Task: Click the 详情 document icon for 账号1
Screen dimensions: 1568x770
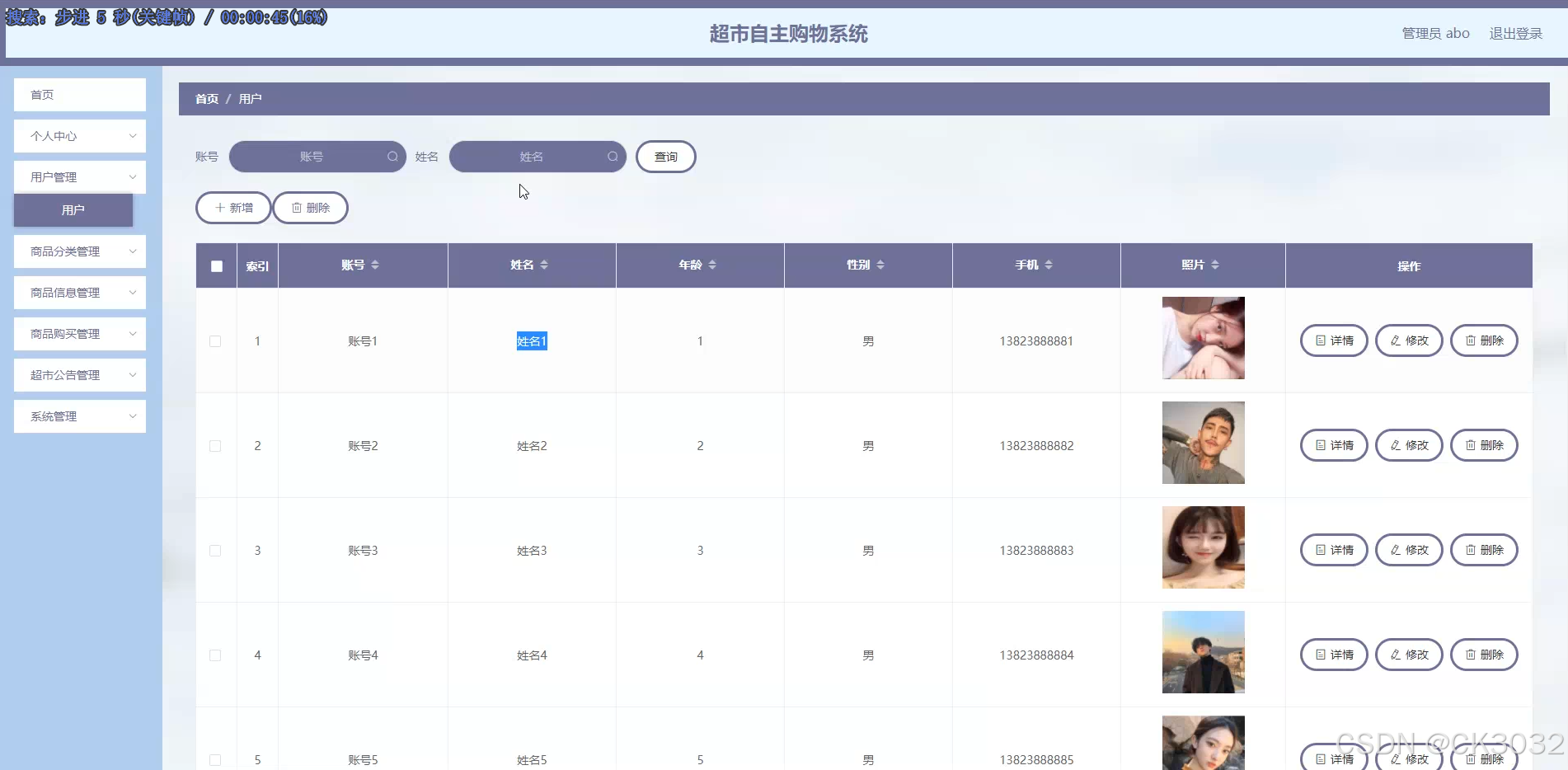Action: tap(1320, 340)
